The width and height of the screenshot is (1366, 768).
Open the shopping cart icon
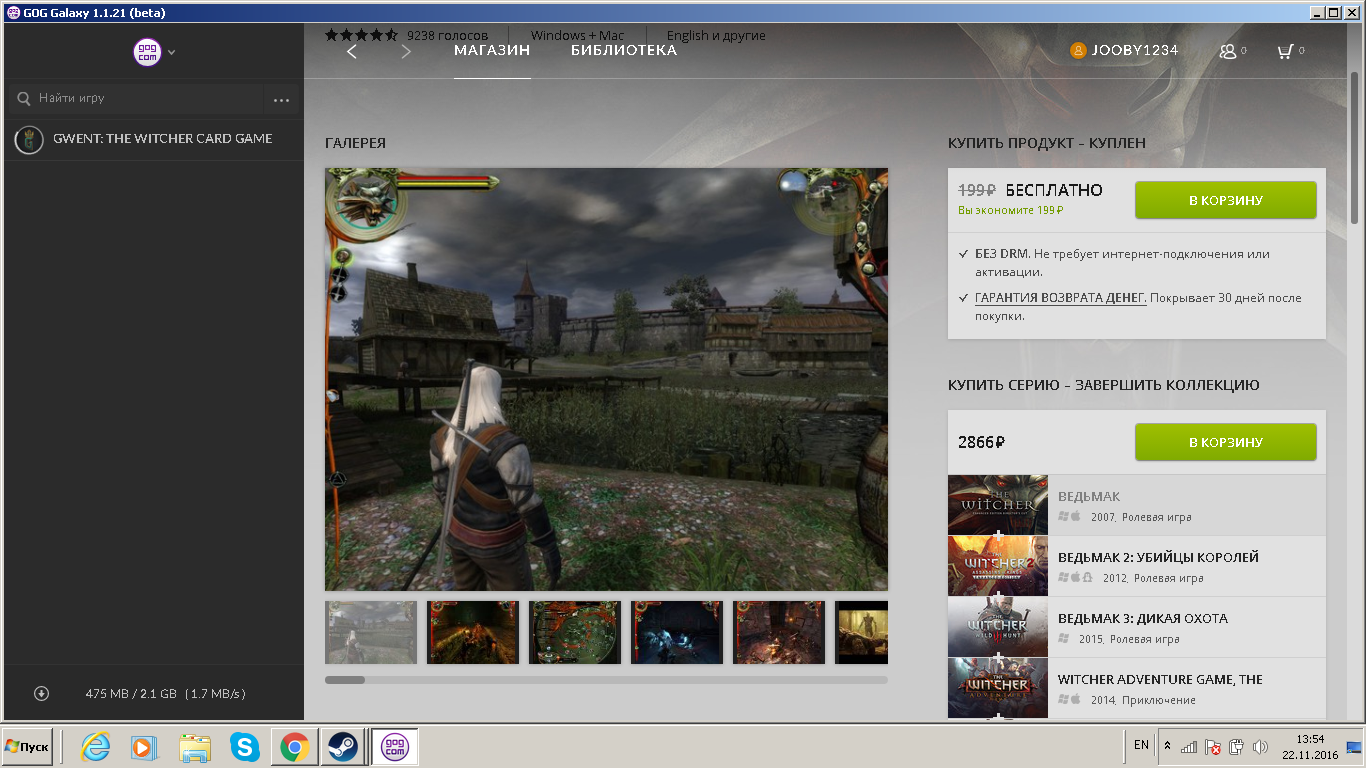tap(1286, 51)
